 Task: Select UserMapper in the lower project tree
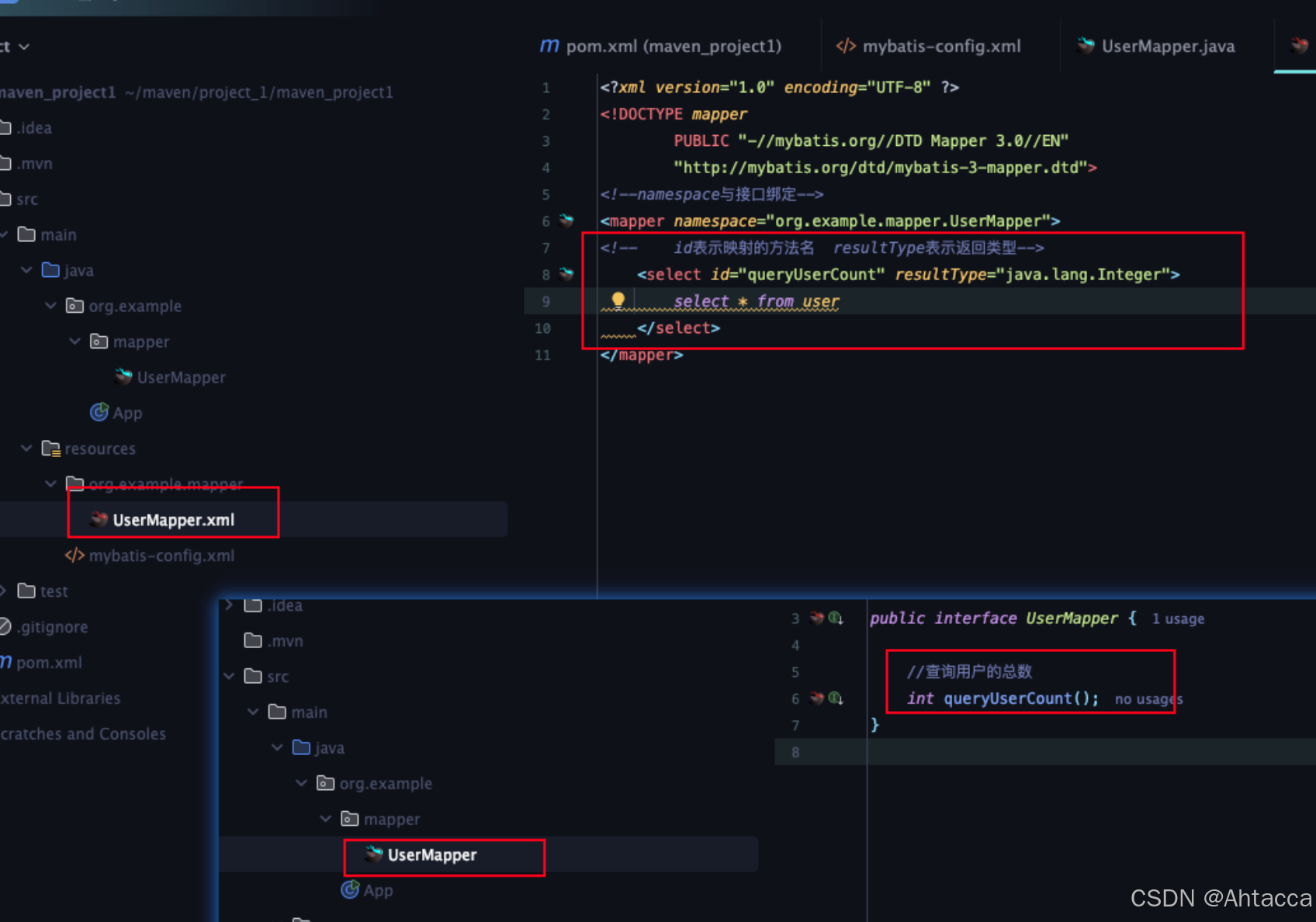pyautogui.click(x=432, y=855)
